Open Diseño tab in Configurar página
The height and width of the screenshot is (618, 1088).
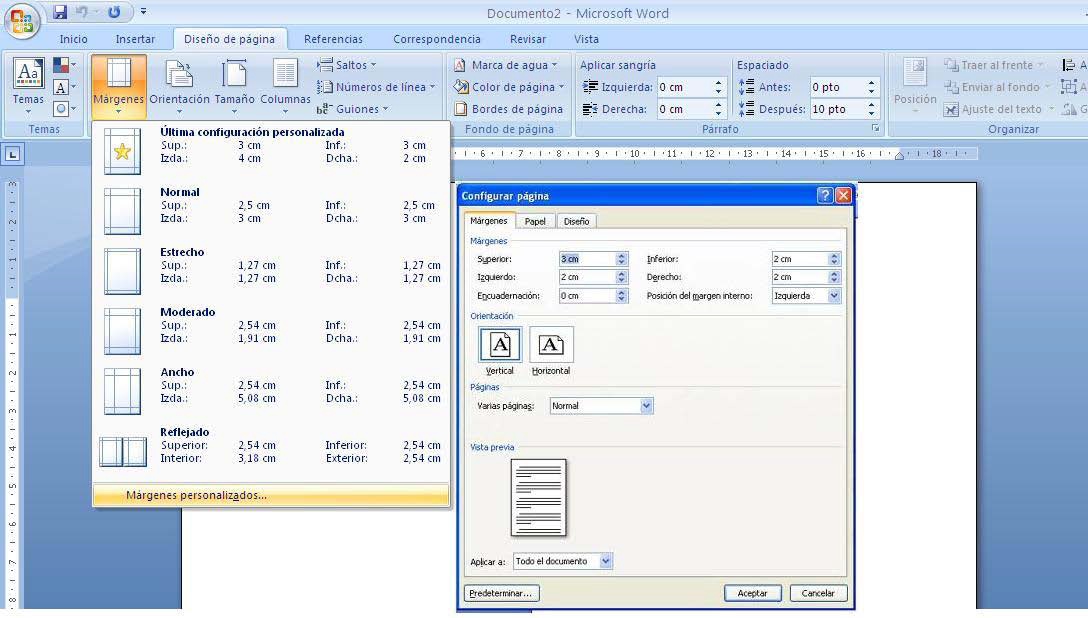coord(576,221)
